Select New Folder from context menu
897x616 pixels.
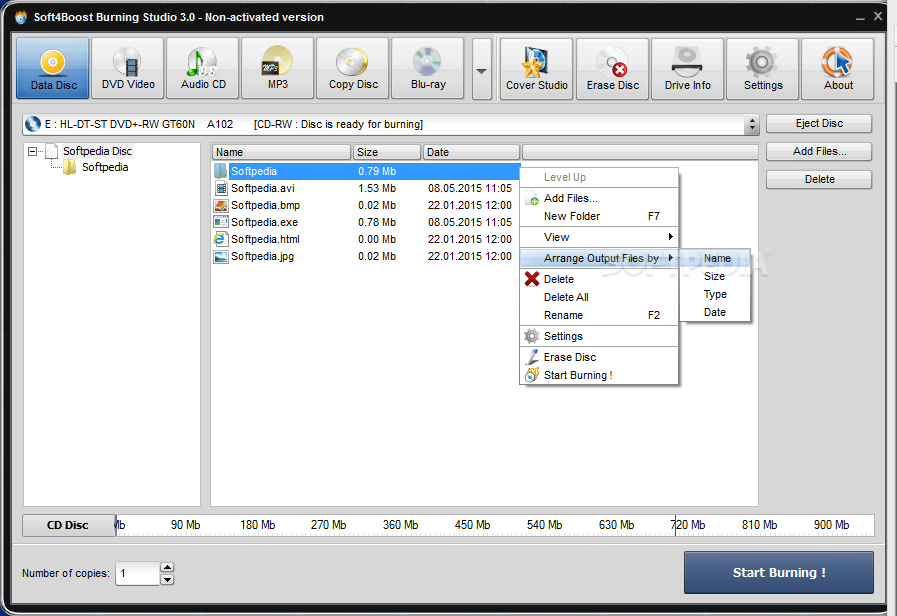(x=599, y=216)
